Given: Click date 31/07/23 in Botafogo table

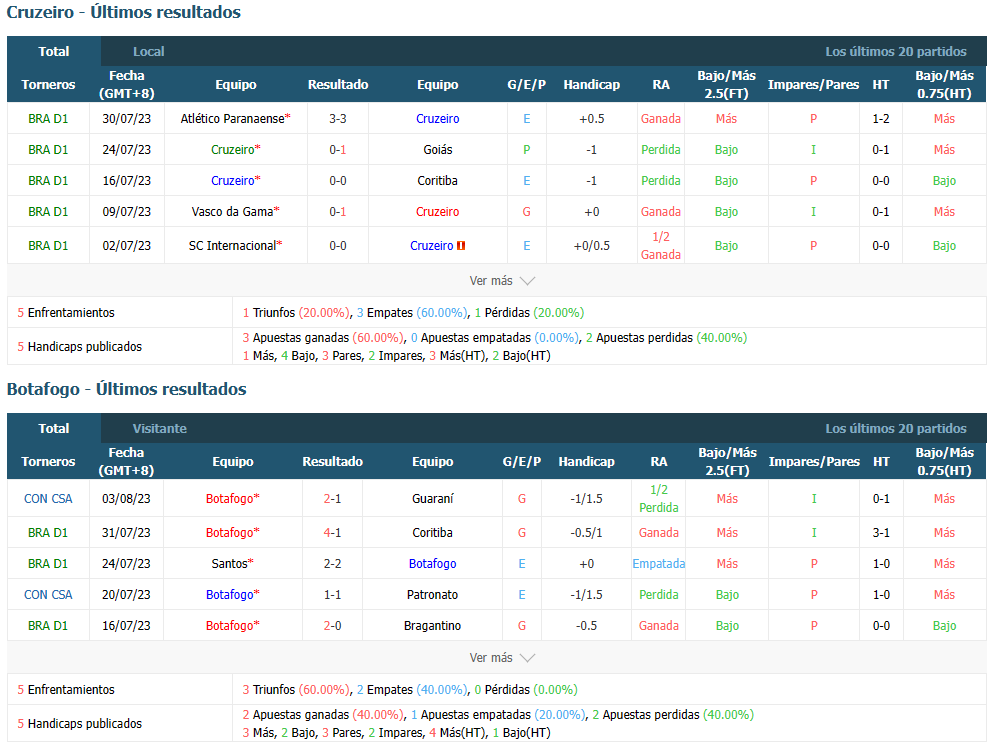Looking at the screenshot, I should (126, 533).
